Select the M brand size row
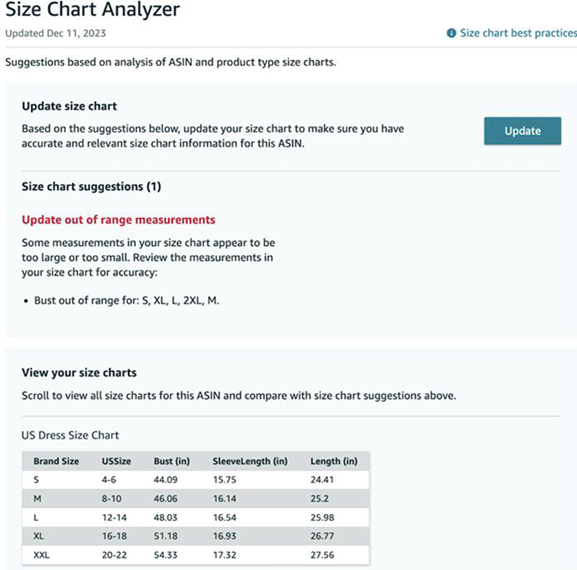Viewport: 577px width, 570px height. pyautogui.click(x=195, y=499)
